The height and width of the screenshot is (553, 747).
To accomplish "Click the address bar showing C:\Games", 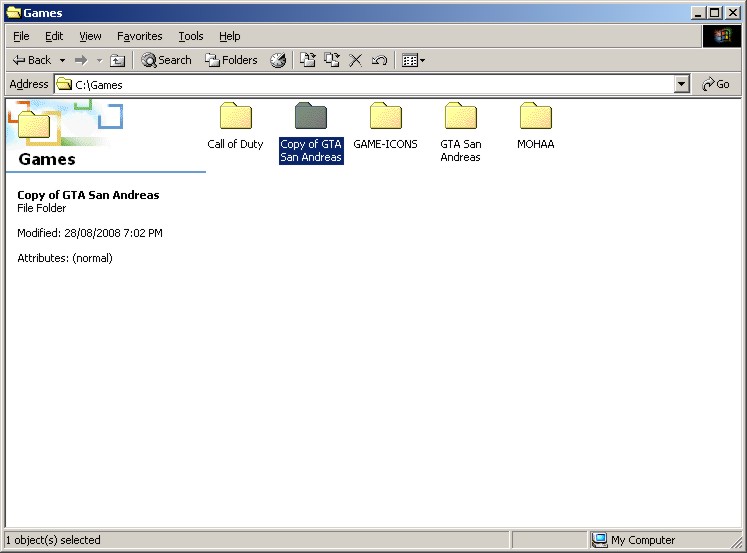I will point(364,85).
